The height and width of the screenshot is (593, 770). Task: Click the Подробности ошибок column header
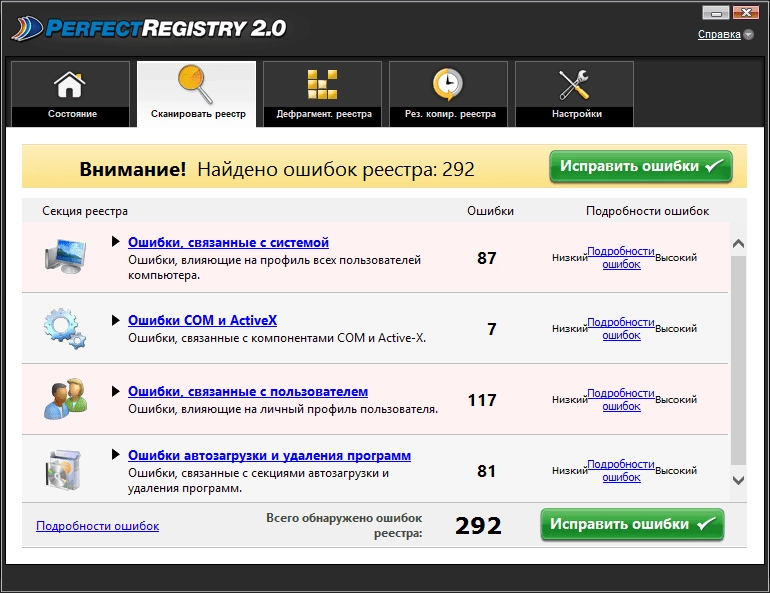(647, 211)
